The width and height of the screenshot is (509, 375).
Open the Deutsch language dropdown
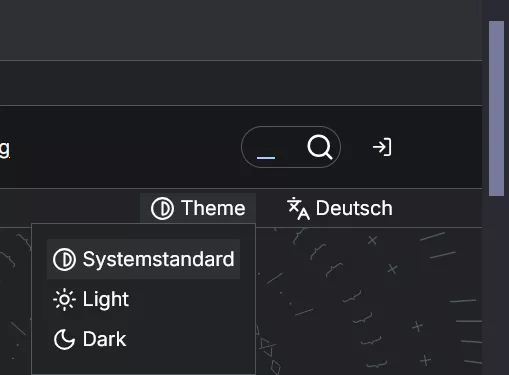coord(340,209)
